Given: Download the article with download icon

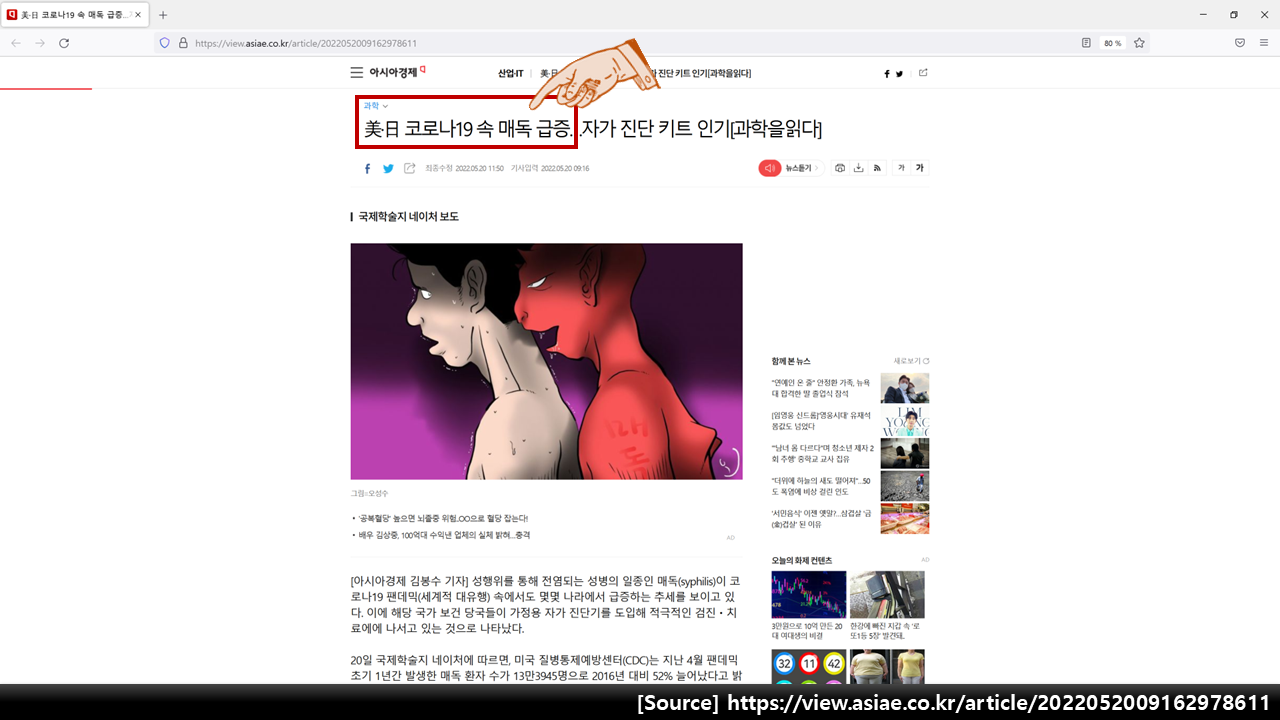Looking at the screenshot, I should click(x=858, y=168).
